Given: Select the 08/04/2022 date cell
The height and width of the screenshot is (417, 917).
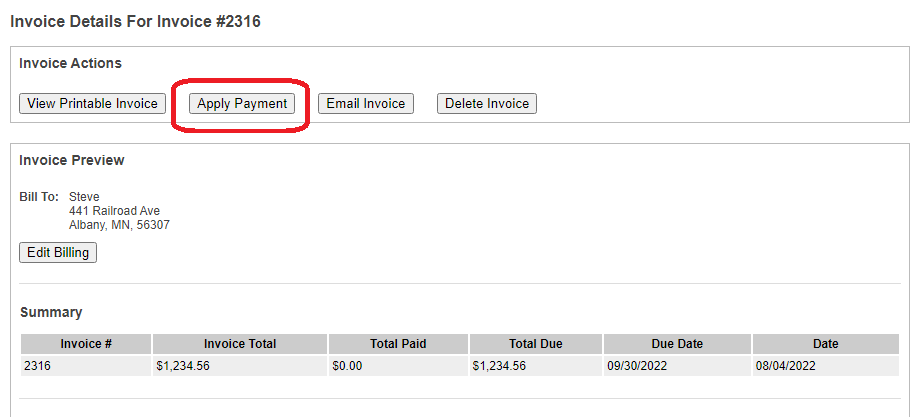Looking at the screenshot, I should pos(788,366).
